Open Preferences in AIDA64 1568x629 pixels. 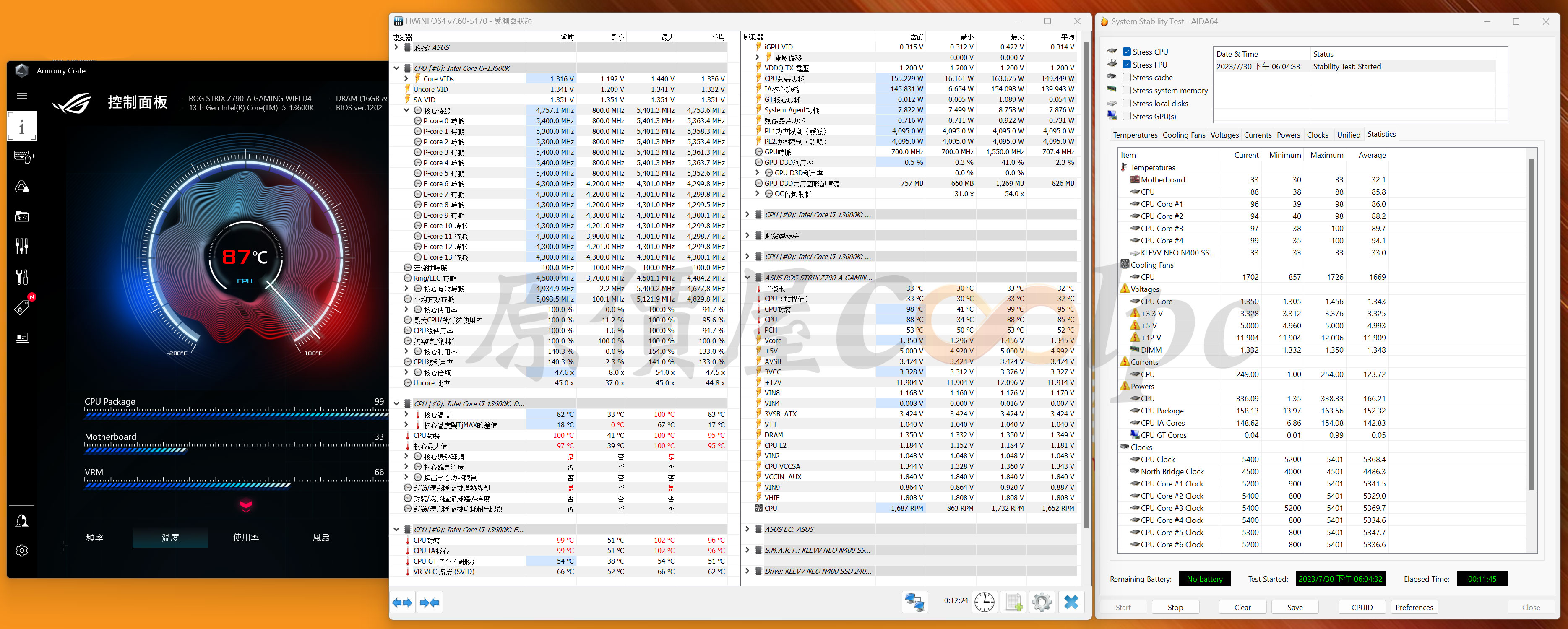pyautogui.click(x=1414, y=607)
